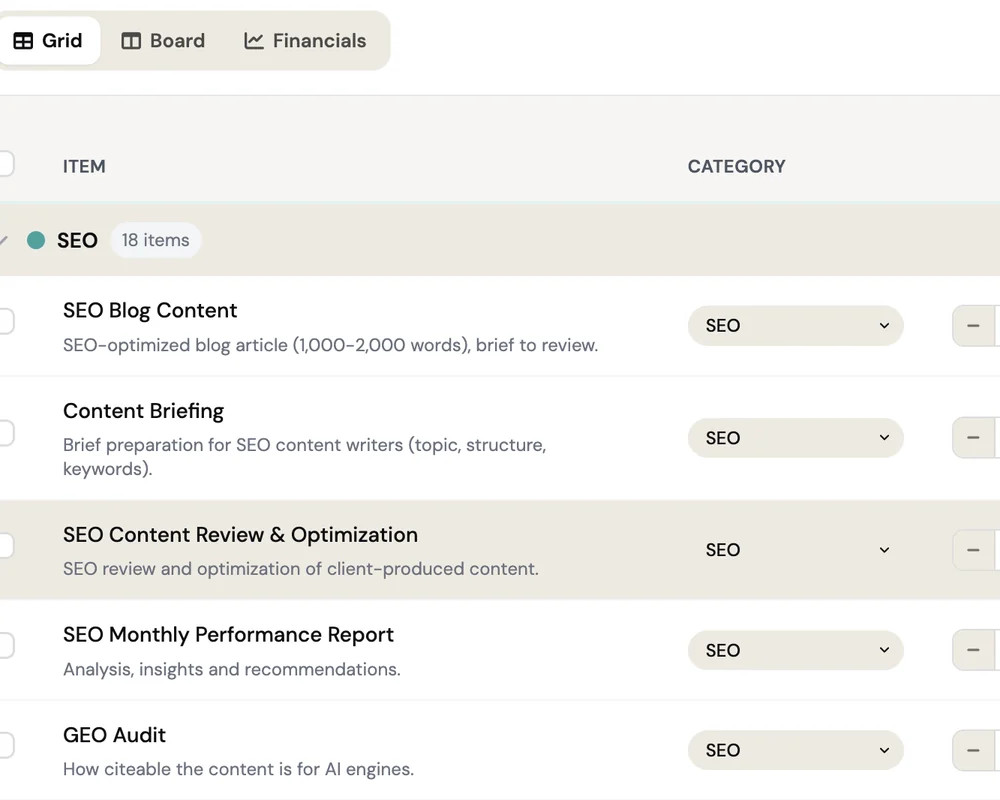The height and width of the screenshot is (800, 1000).
Task: Check the GEO Audit row checkbox
Action: point(5,745)
